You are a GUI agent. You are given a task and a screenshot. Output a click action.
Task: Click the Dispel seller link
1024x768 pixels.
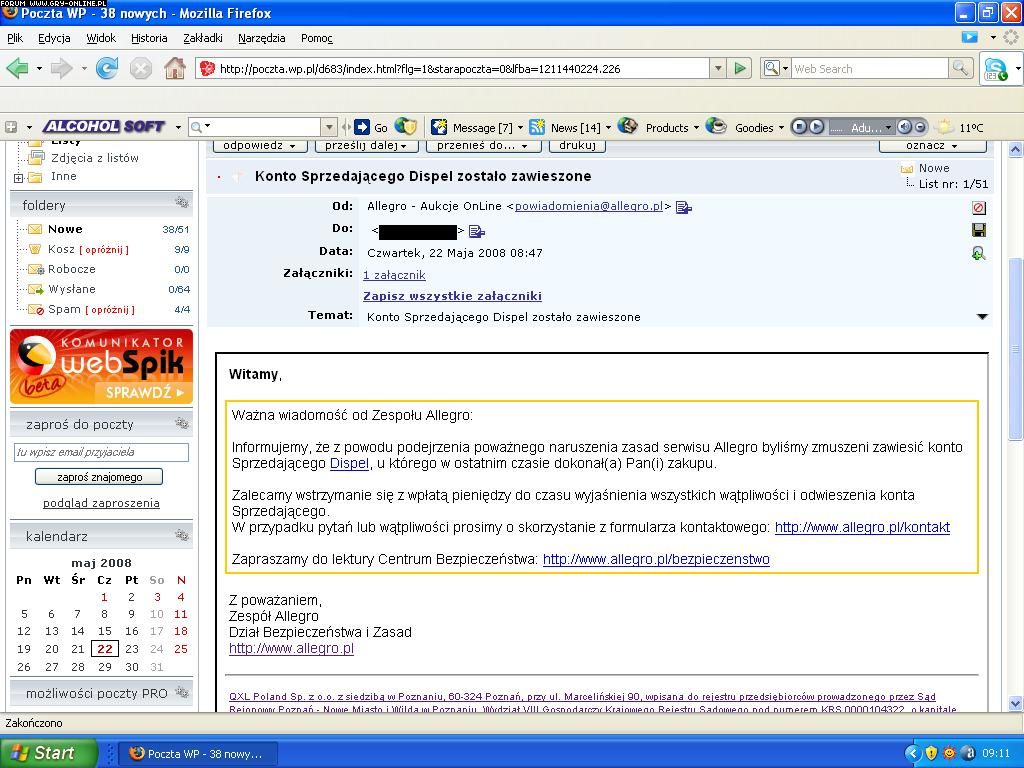click(349, 464)
